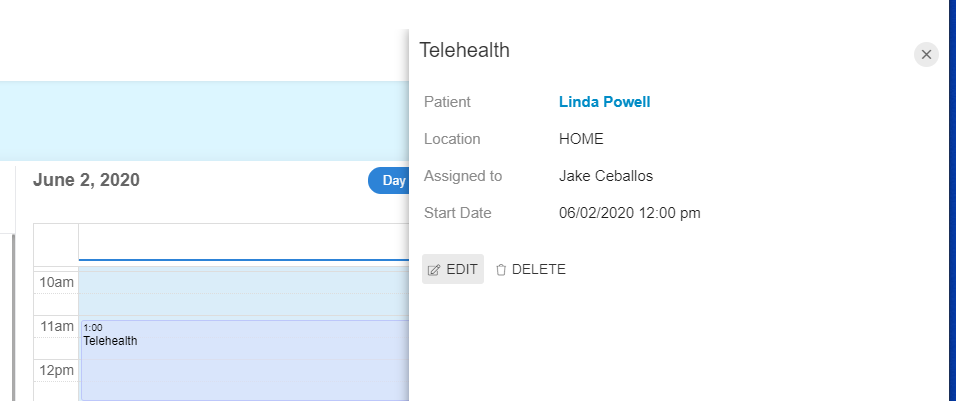Select the Jake Ceballos assignee name
The width and height of the screenshot is (956, 401).
pyautogui.click(x=606, y=176)
